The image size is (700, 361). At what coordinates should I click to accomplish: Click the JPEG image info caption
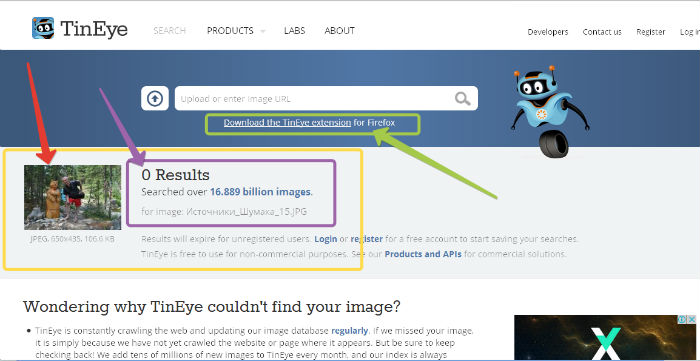[x=72, y=239]
